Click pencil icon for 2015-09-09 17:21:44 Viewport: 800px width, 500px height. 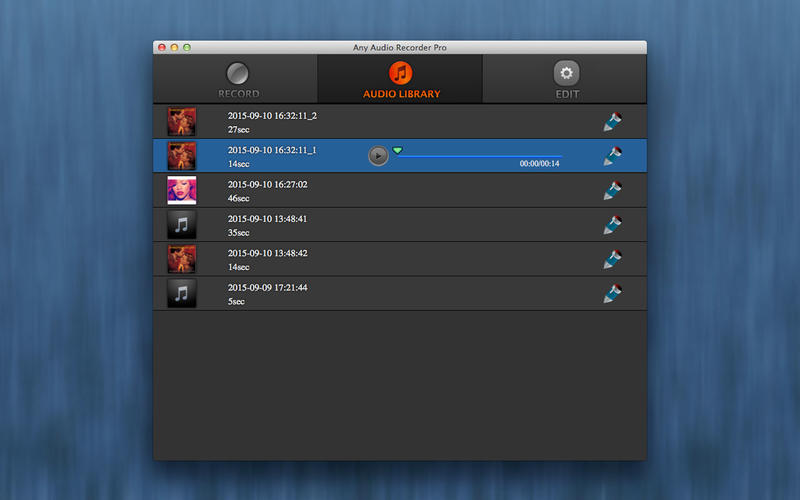[x=612, y=293]
